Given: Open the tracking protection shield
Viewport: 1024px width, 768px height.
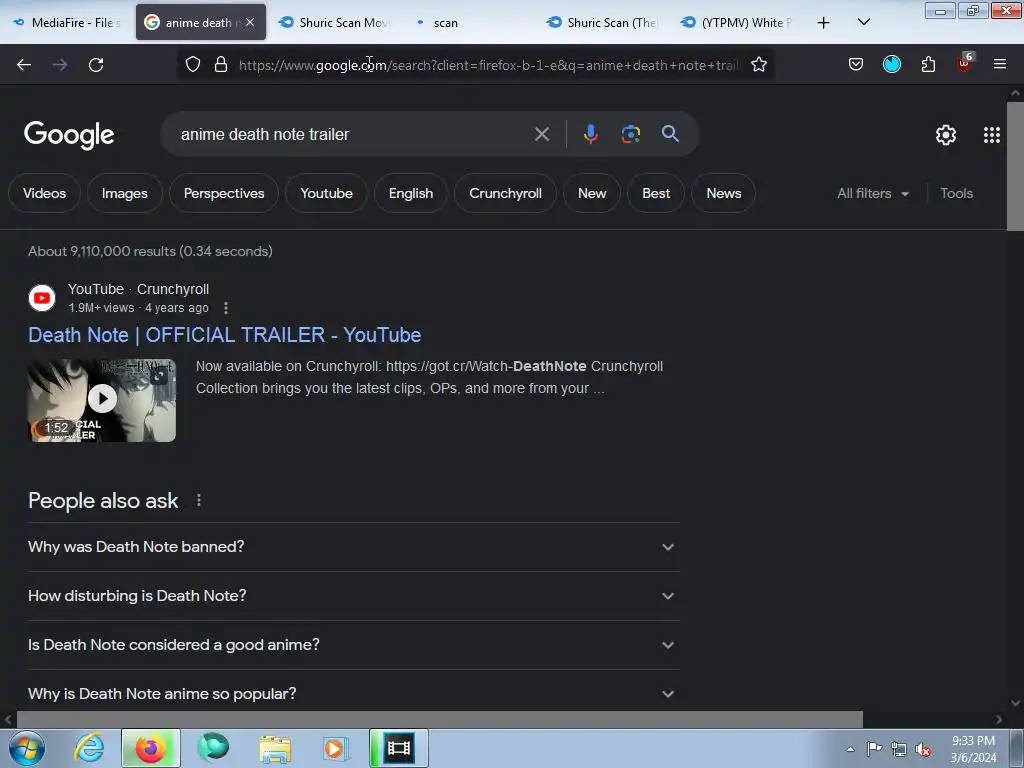Looking at the screenshot, I should click(x=193, y=65).
